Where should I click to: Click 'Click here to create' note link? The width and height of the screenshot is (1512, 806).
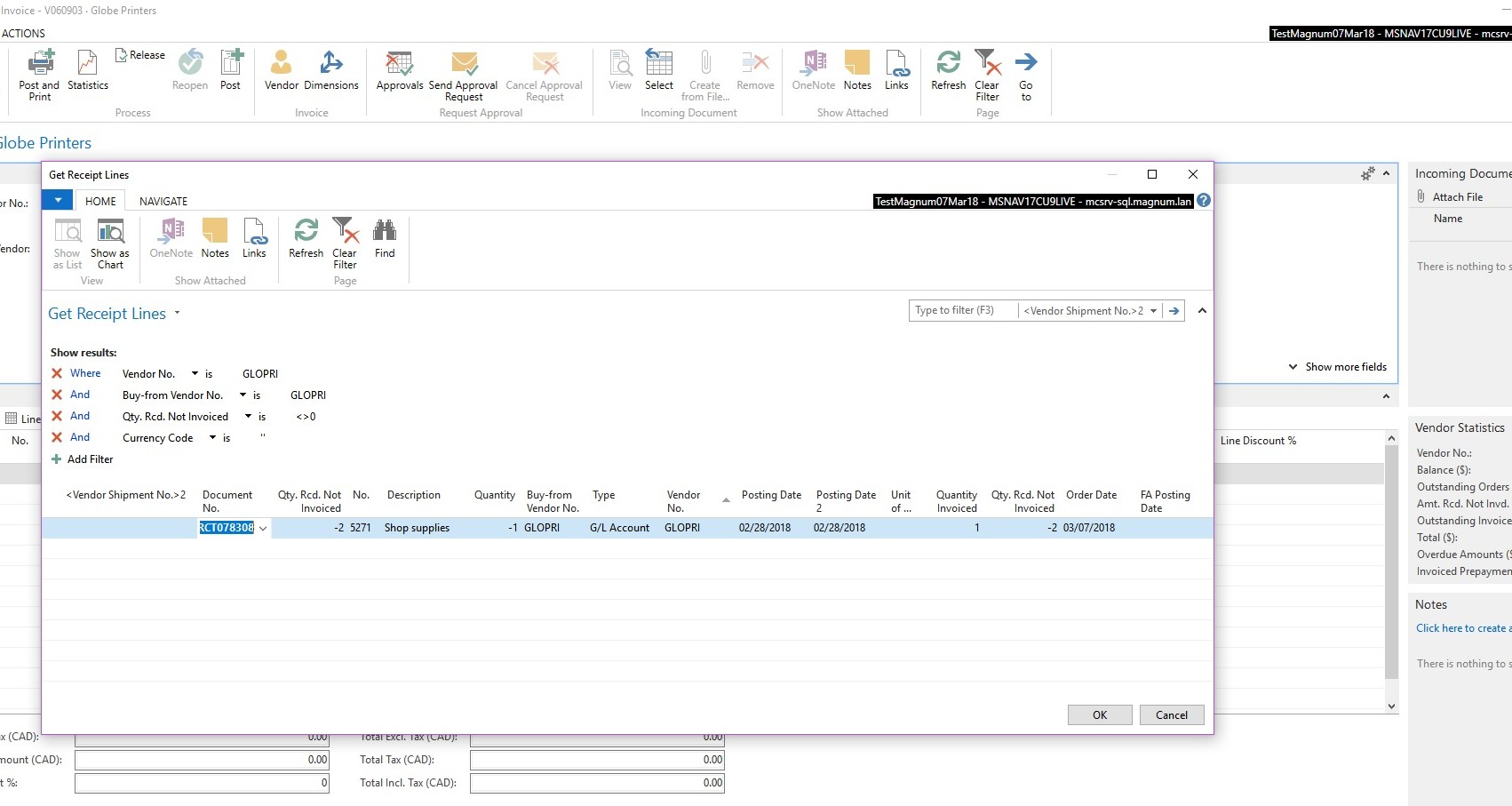(1463, 628)
